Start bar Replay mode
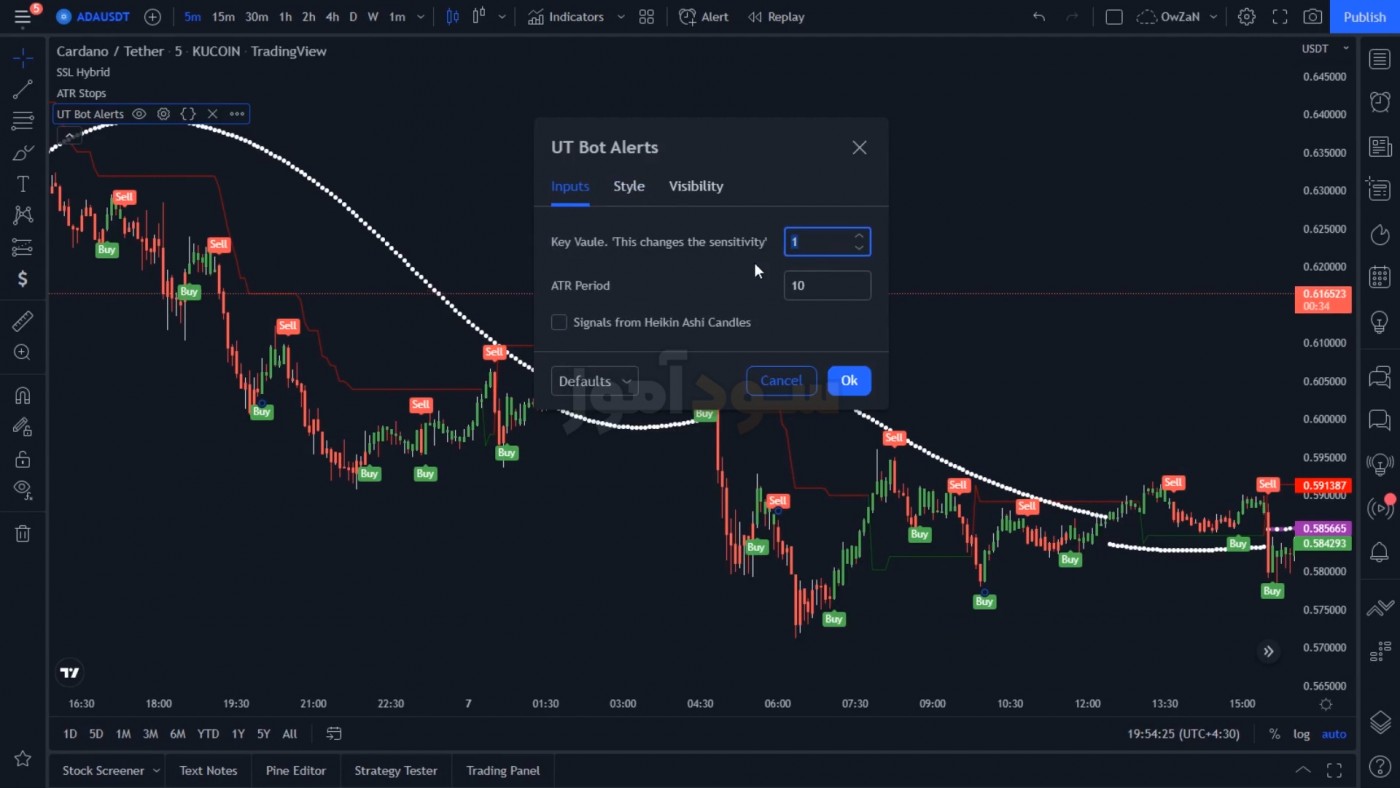1400x788 pixels. pyautogui.click(x=776, y=17)
